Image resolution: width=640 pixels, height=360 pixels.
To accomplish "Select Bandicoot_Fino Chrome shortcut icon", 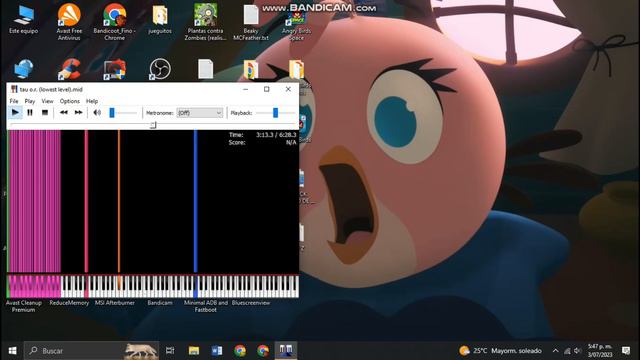I will pyautogui.click(x=114, y=22).
